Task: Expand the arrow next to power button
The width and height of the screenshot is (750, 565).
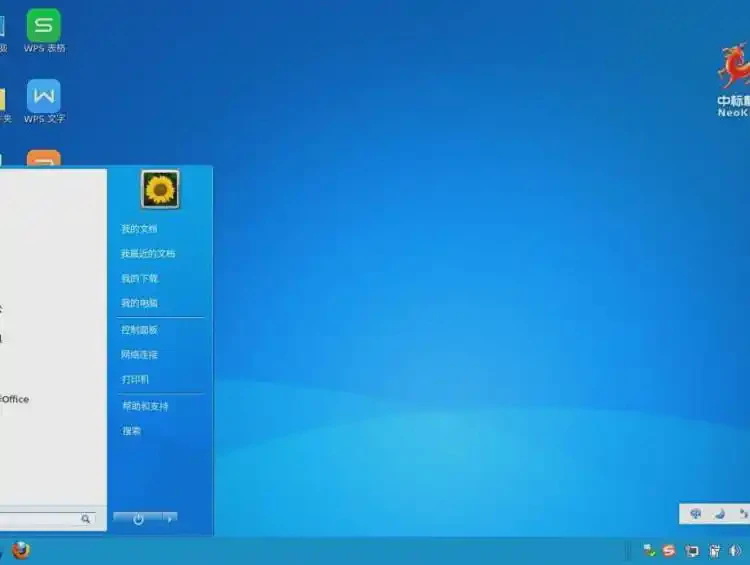Action: click(170, 518)
